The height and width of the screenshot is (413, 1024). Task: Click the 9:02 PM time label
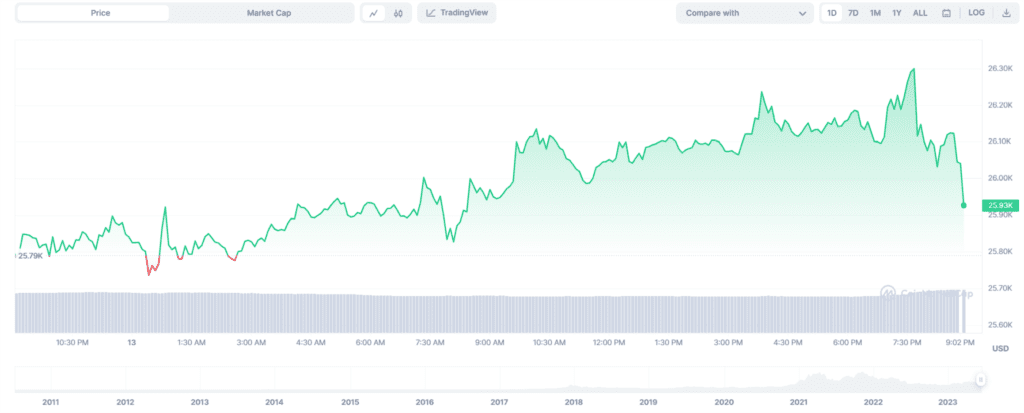click(x=960, y=342)
